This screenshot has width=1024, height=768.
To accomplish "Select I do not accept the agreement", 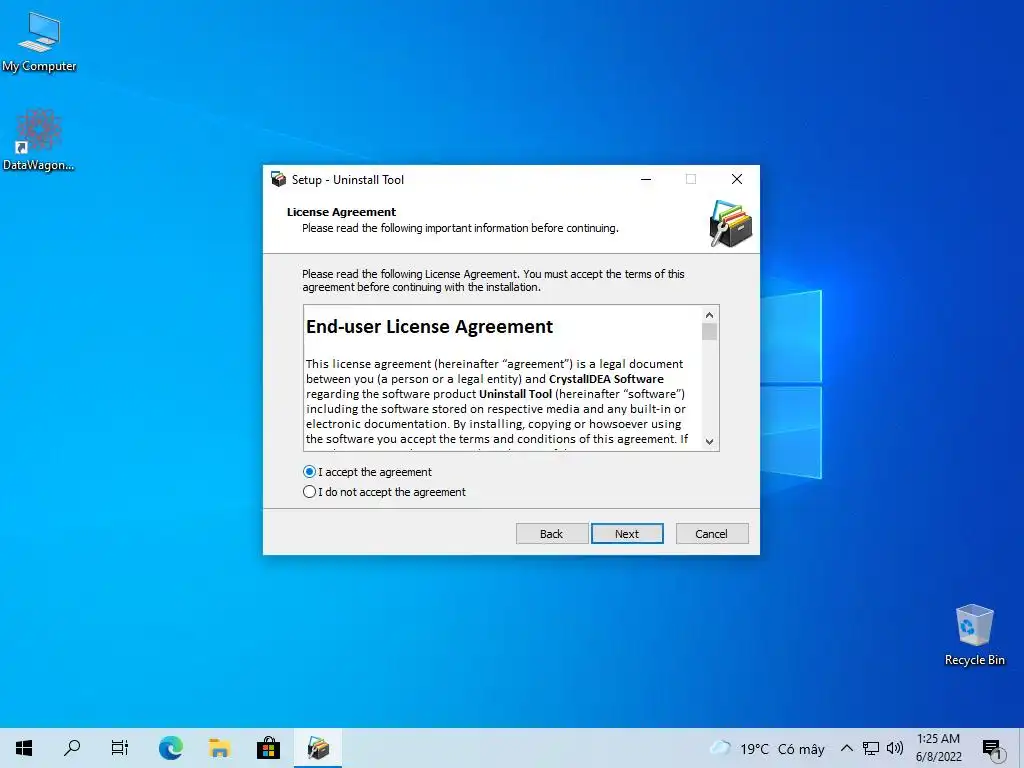I will coord(384,492).
